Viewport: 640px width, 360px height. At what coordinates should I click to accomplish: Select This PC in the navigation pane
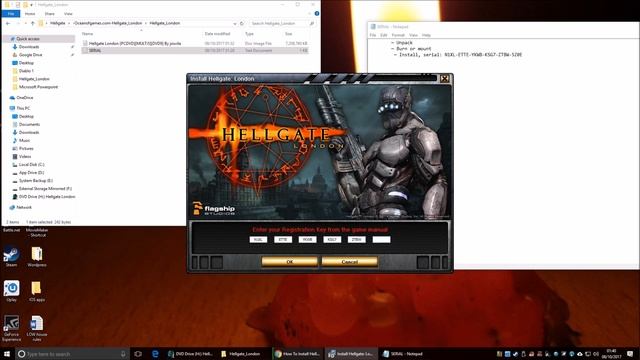pos(23,109)
